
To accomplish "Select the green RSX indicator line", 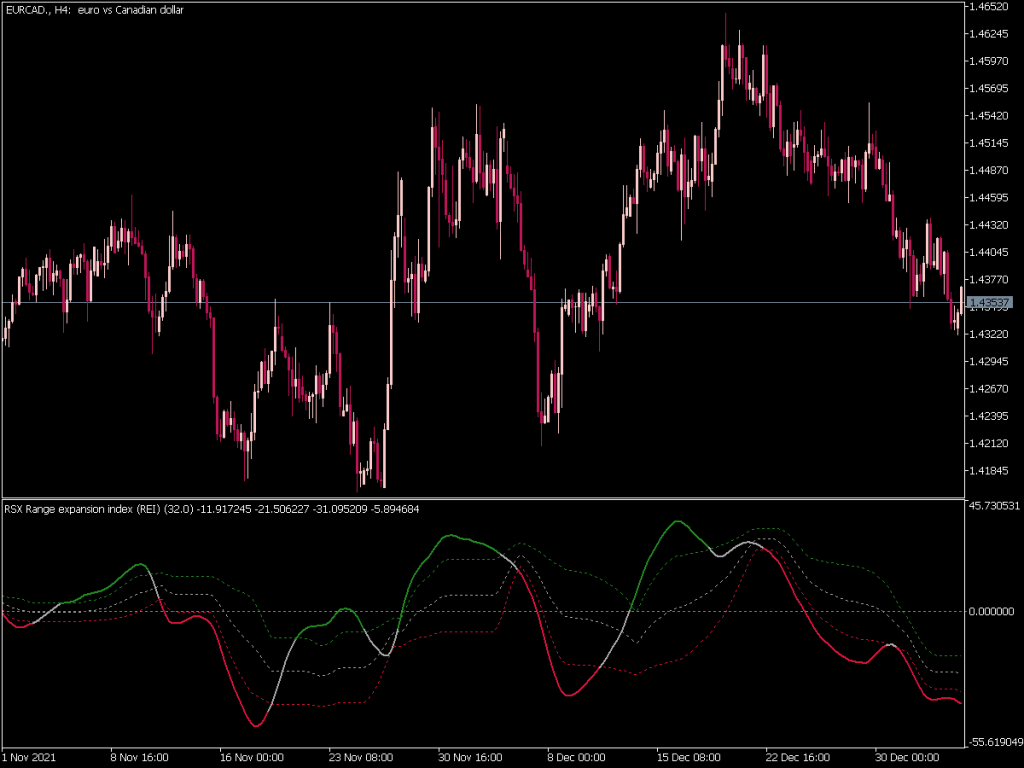I will click(x=676, y=521).
